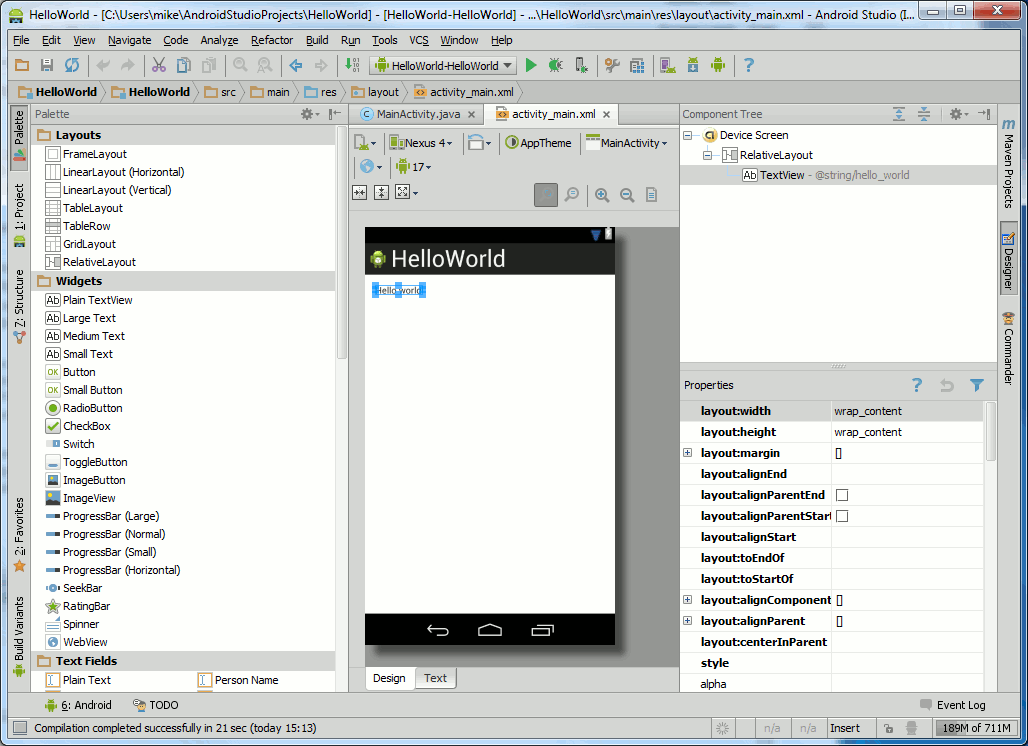Click the Find magnifier toolbar icon
This screenshot has width=1028, height=746.
click(x=240, y=65)
